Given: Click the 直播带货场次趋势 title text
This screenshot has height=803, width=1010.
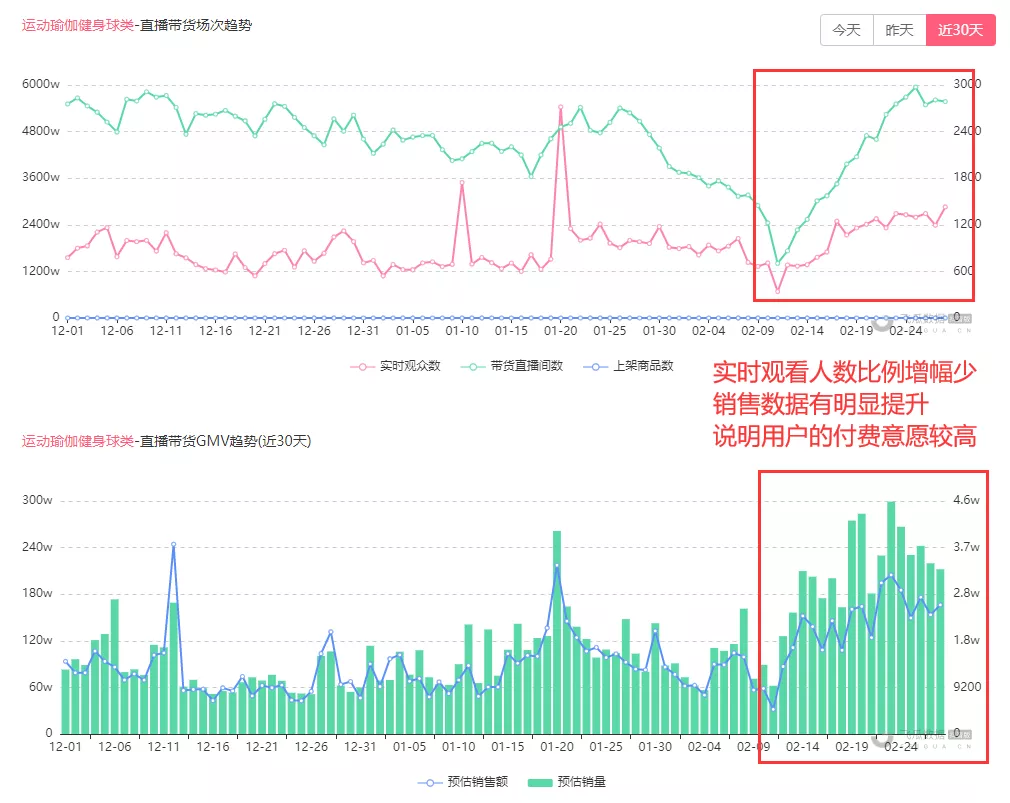Looking at the screenshot, I should [196, 26].
